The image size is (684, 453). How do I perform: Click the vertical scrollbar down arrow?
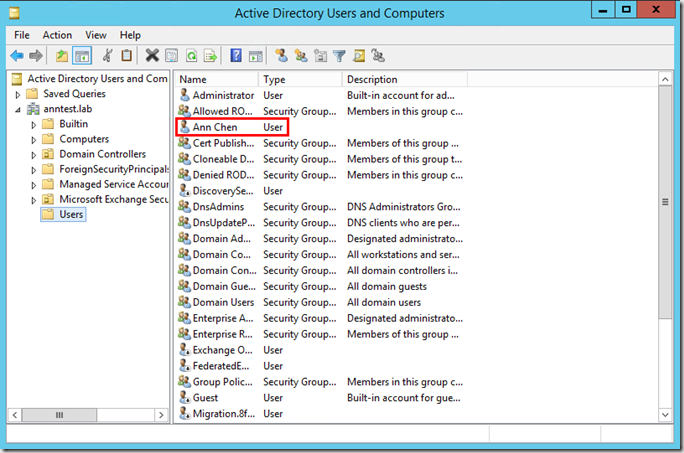(666, 415)
